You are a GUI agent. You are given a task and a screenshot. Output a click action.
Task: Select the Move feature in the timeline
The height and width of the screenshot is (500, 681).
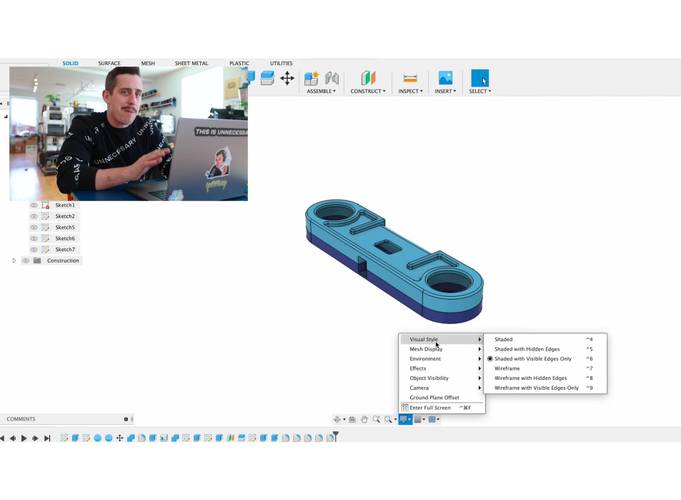pyautogui.click(x=119, y=438)
